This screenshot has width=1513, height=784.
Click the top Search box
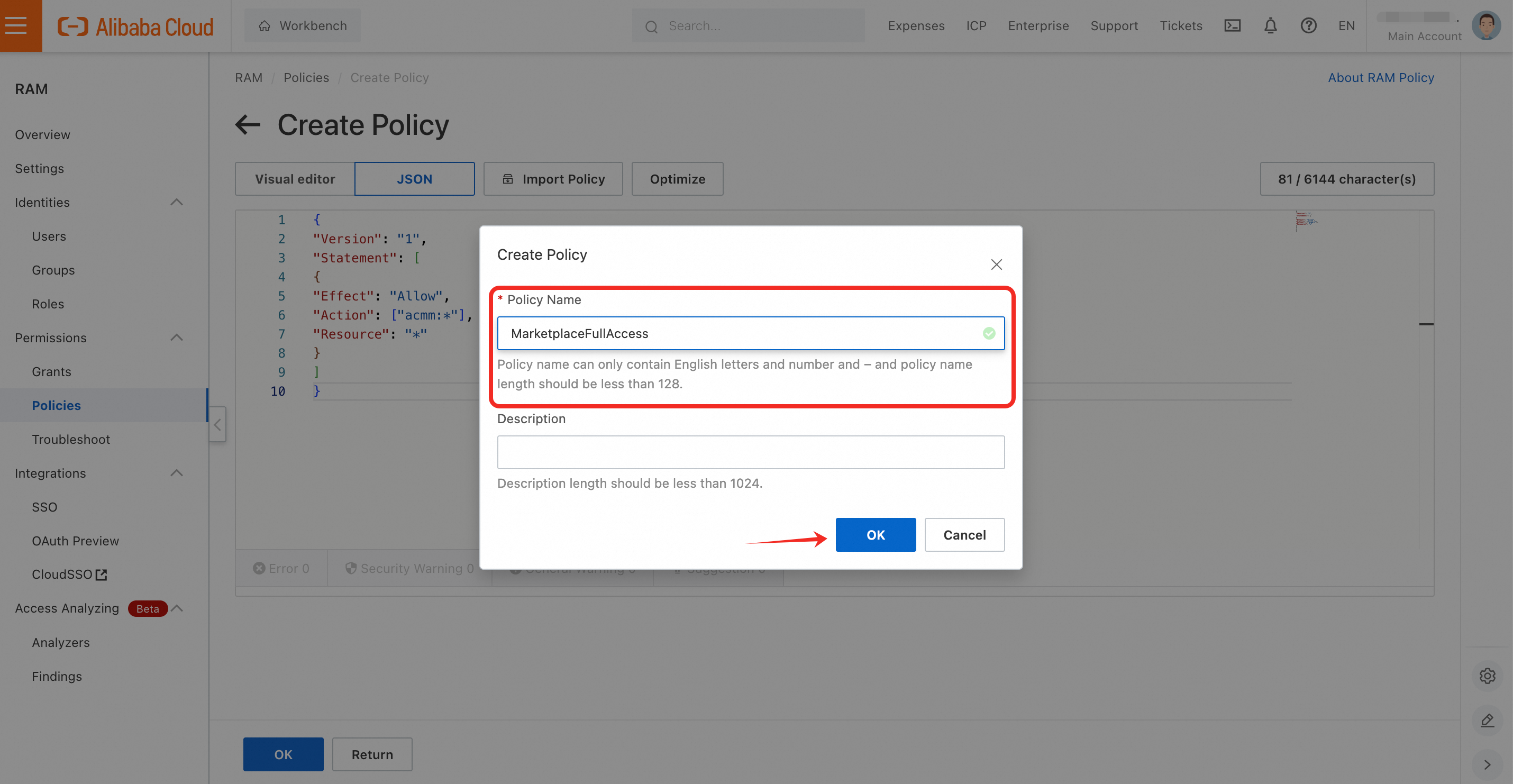[748, 26]
